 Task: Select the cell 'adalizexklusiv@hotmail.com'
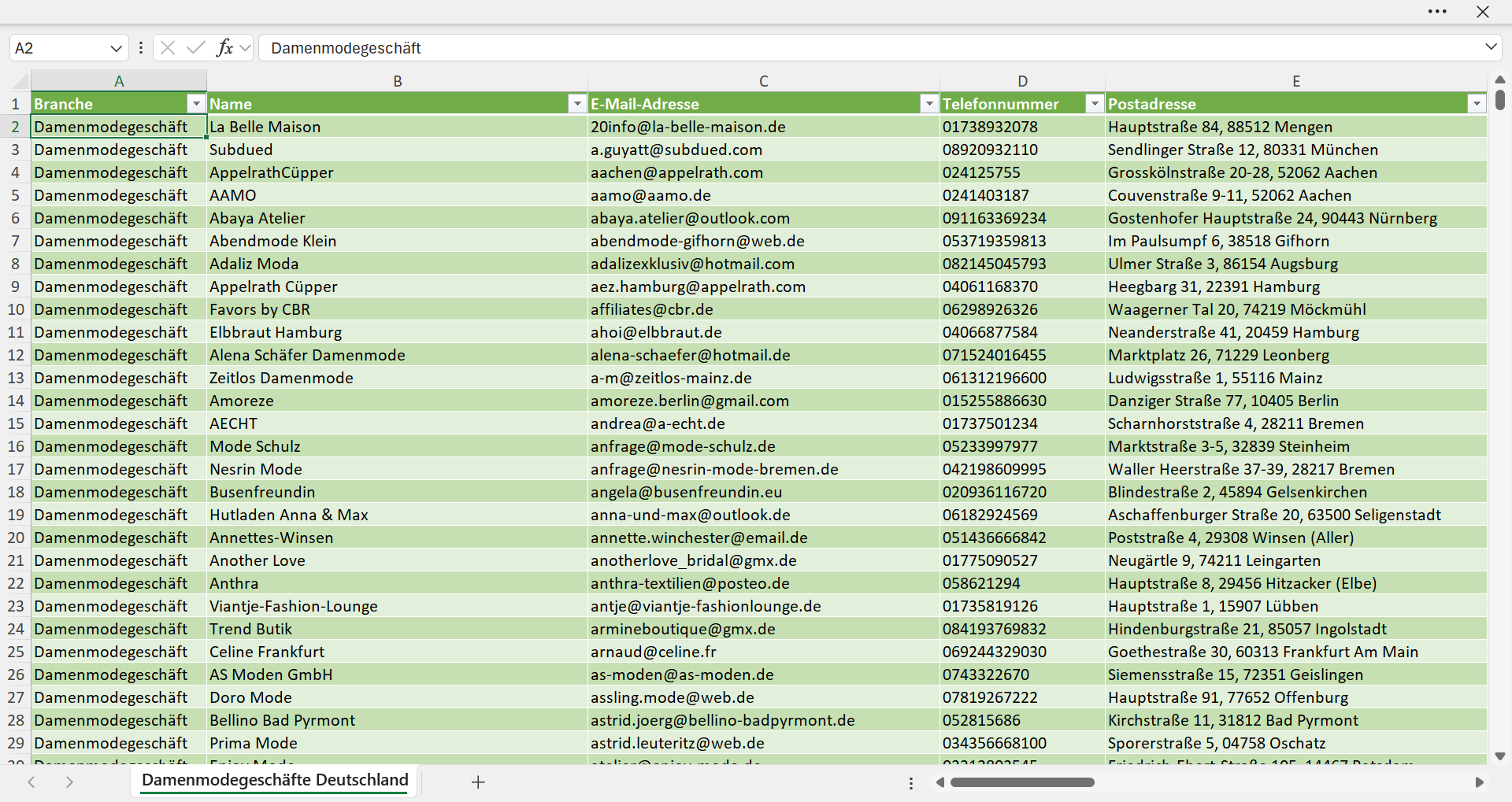coord(764,264)
